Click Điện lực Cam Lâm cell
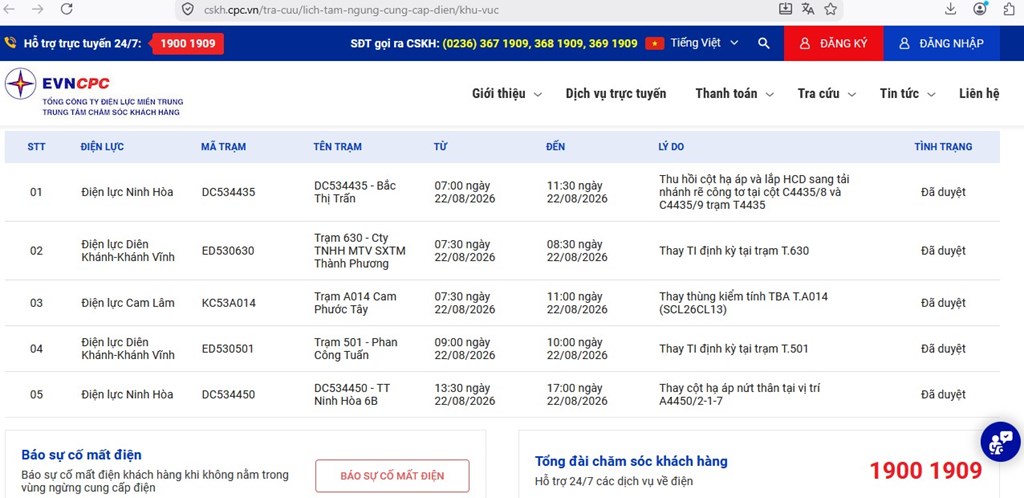1024x498 pixels. point(127,303)
